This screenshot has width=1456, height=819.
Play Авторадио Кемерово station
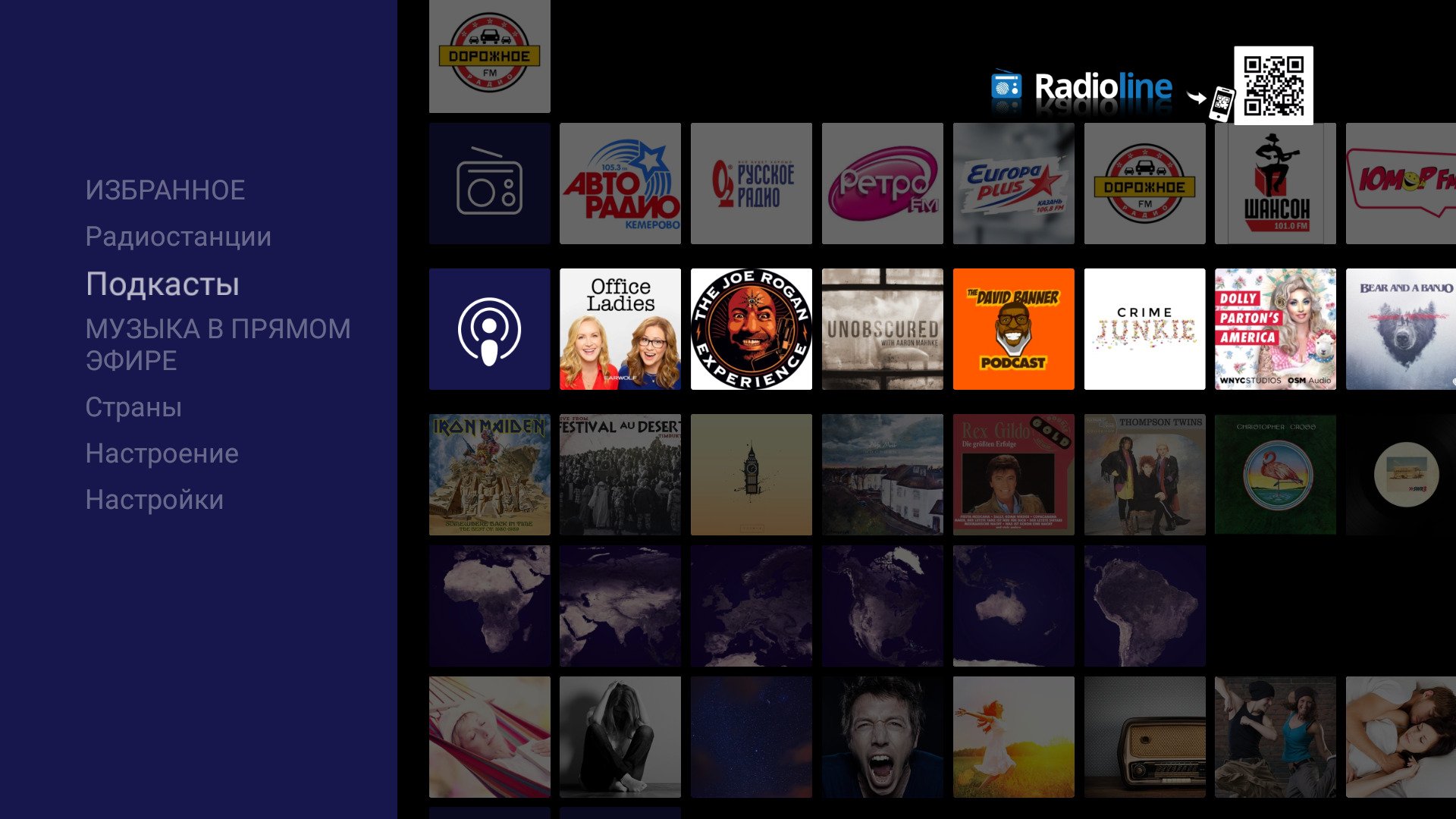point(620,184)
